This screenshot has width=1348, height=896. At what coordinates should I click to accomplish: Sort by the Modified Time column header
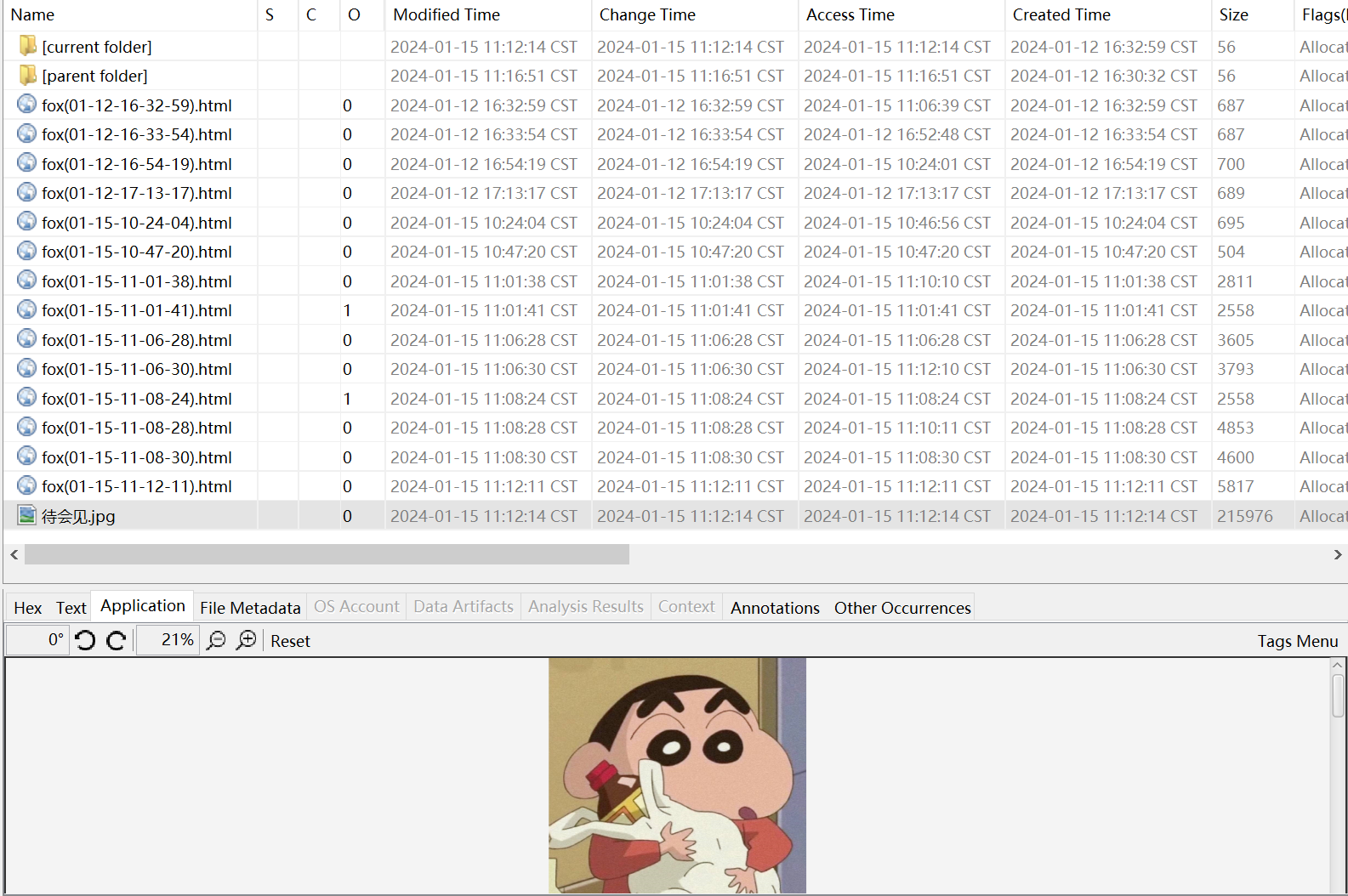coord(488,14)
